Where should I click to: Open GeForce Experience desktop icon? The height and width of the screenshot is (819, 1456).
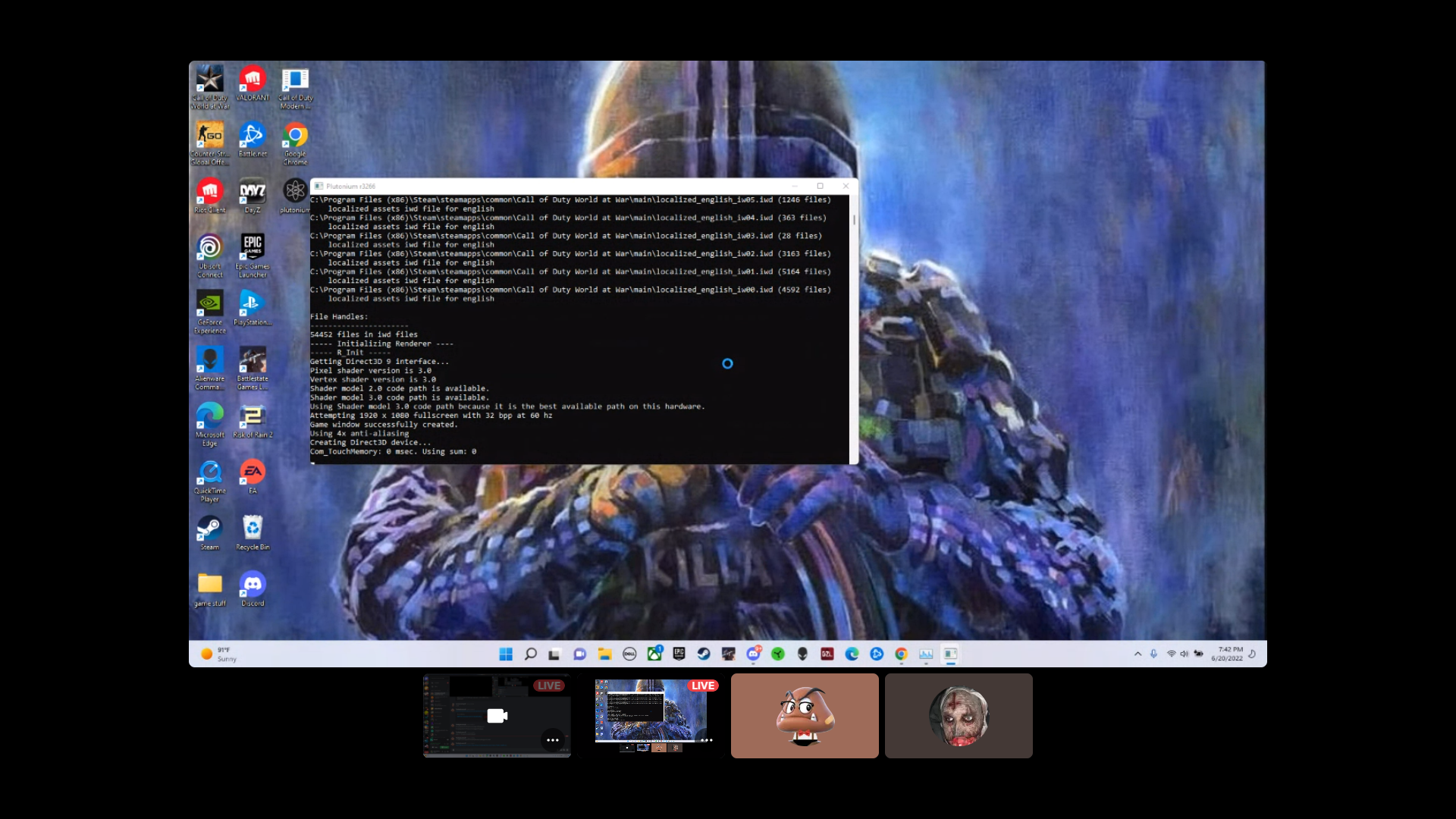210,312
